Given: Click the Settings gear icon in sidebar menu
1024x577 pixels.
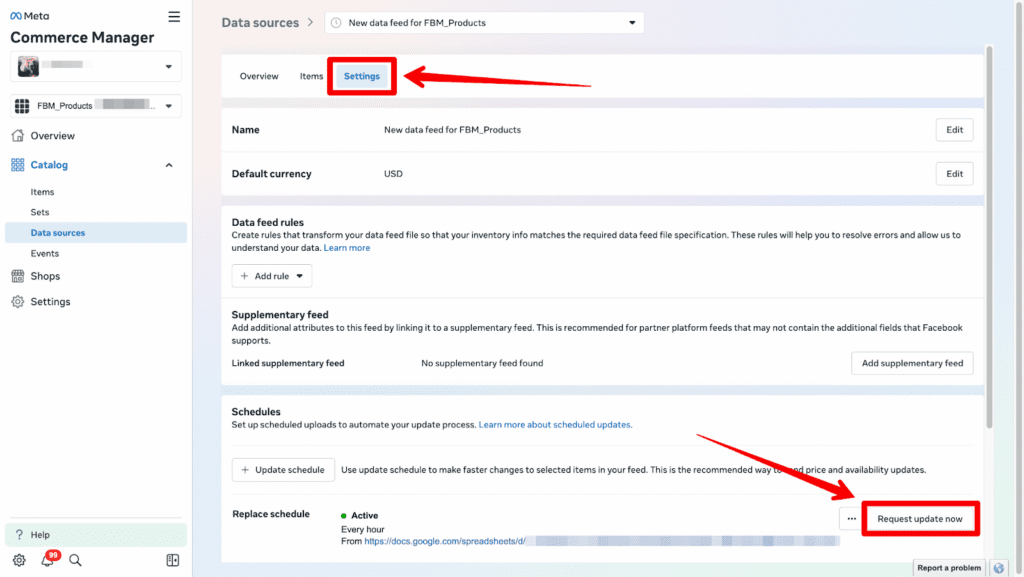Looking at the screenshot, I should (x=18, y=302).
